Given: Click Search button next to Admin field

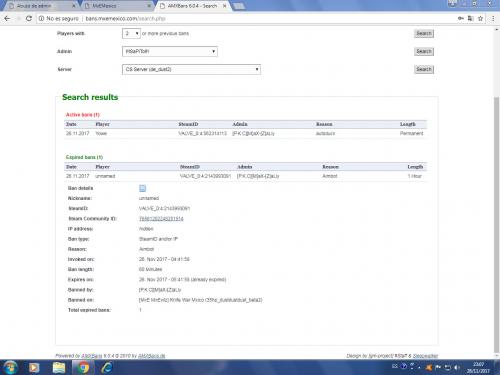Looking at the screenshot, I should (424, 51).
